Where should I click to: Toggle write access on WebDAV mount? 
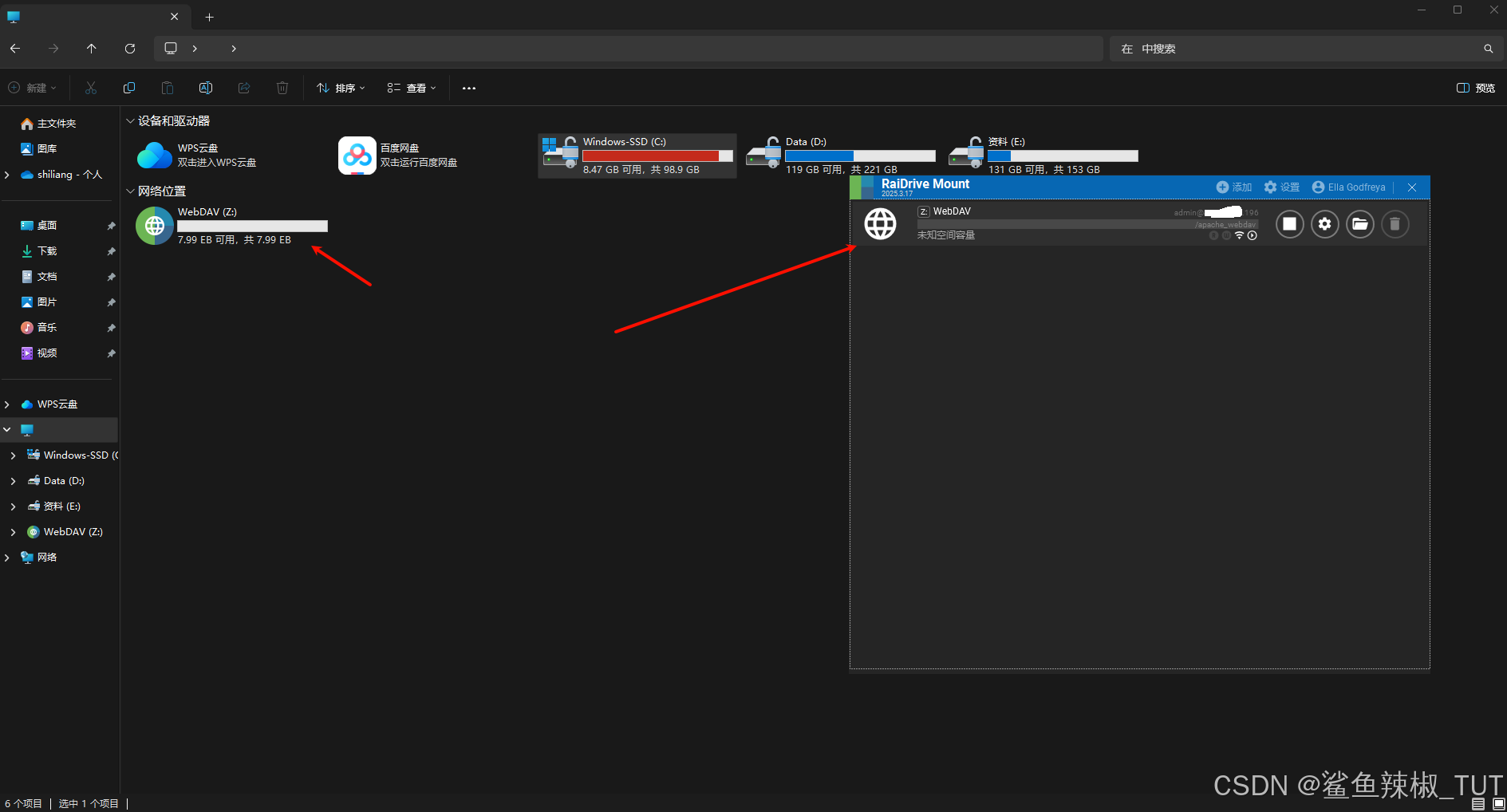1227,235
